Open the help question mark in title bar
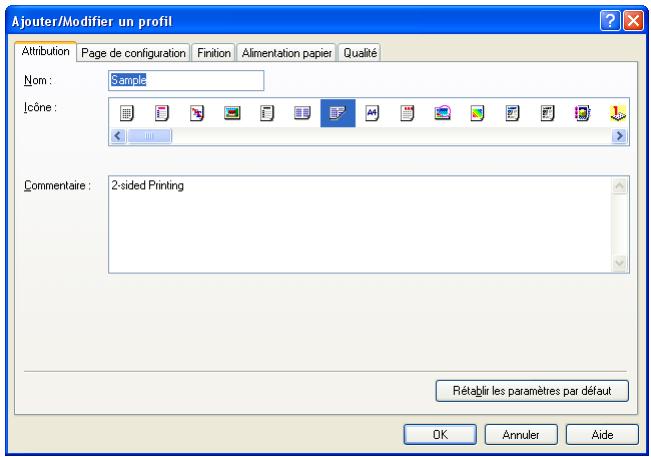Screen dimensions: 651x457 point(610,21)
